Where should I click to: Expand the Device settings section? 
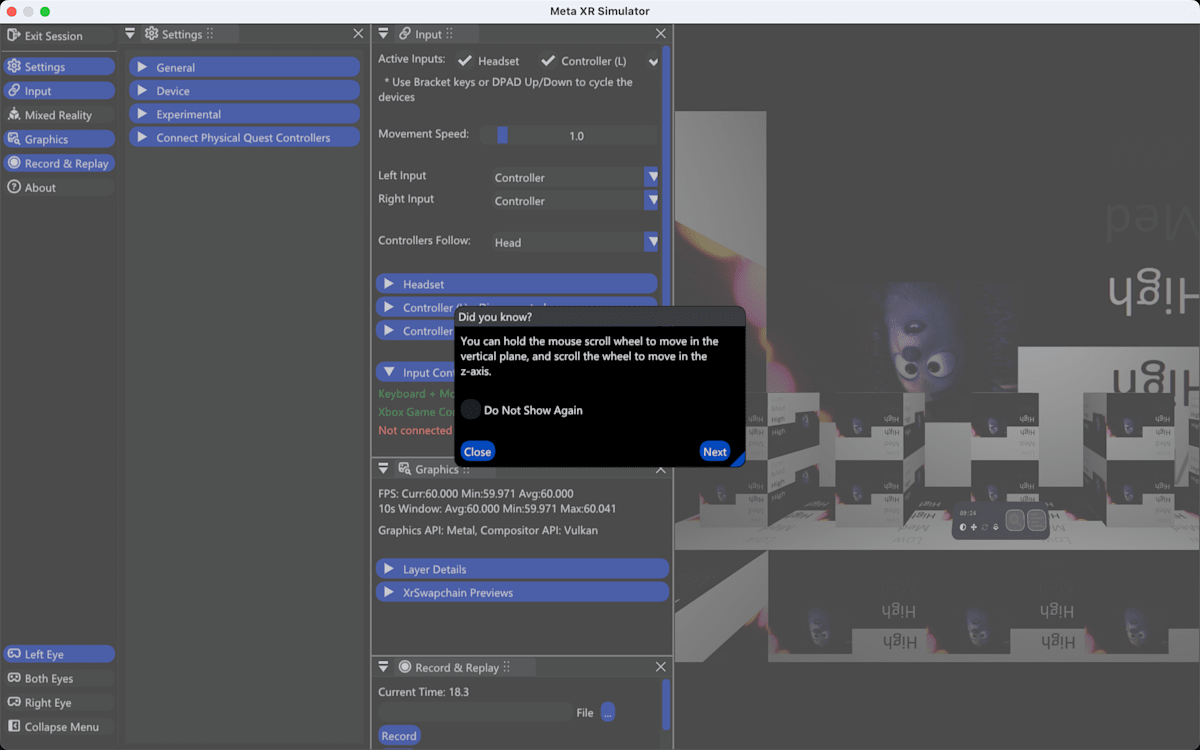(244, 91)
